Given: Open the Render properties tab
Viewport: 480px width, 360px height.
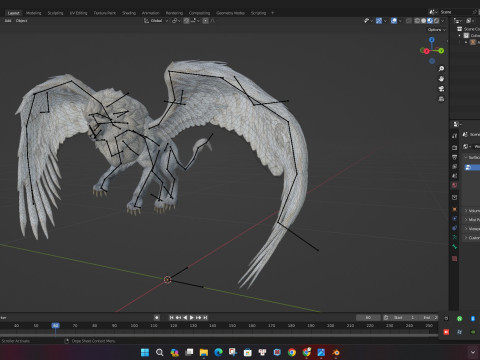Looking at the screenshot, I should [455, 147].
